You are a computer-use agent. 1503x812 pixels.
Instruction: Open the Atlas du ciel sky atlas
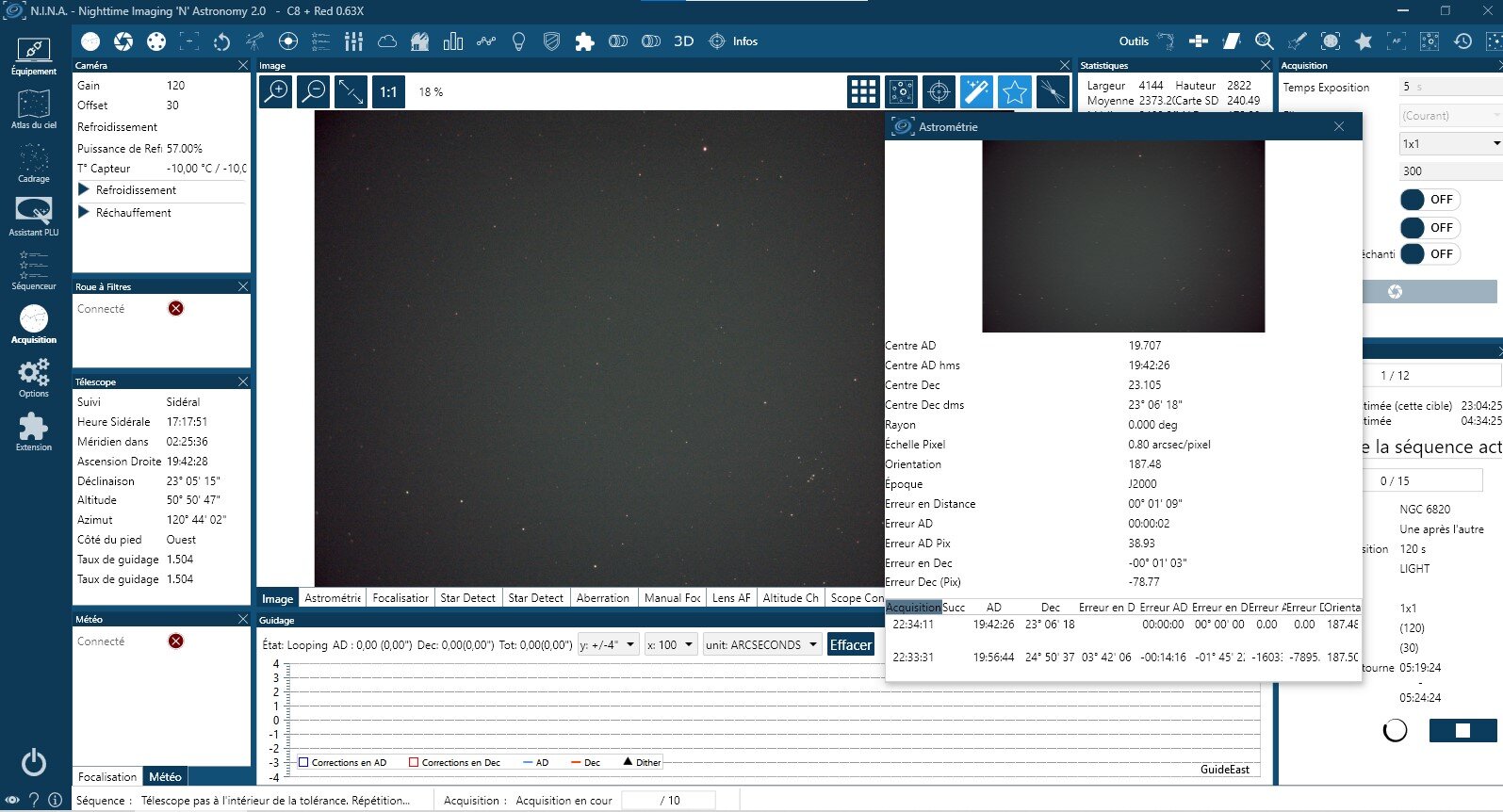point(34,109)
